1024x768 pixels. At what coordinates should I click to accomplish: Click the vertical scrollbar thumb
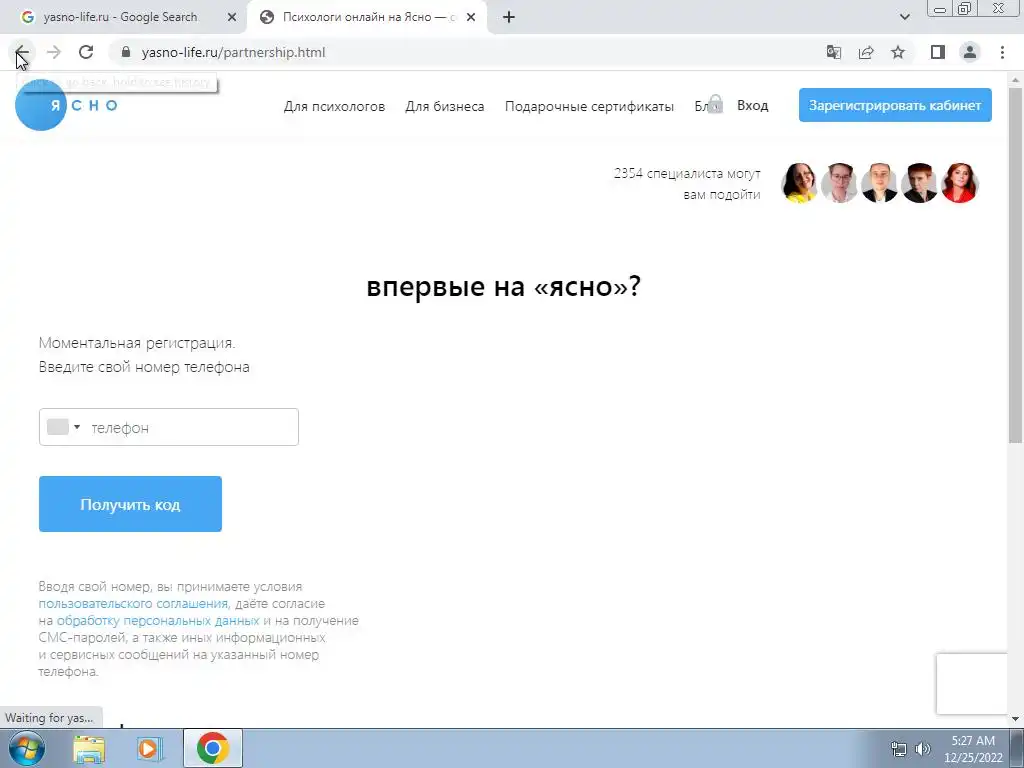click(1015, 265)
